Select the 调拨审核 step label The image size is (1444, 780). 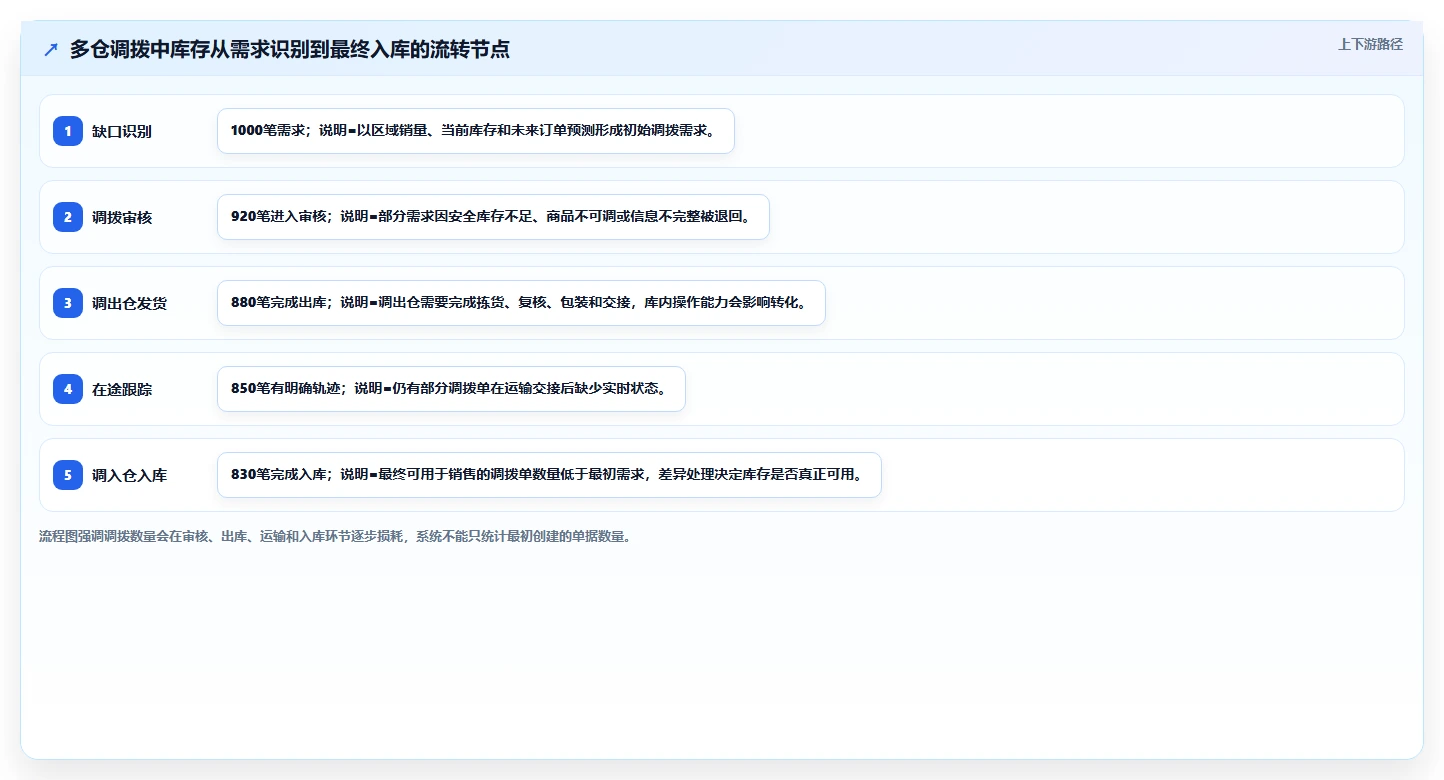point(122,218)
